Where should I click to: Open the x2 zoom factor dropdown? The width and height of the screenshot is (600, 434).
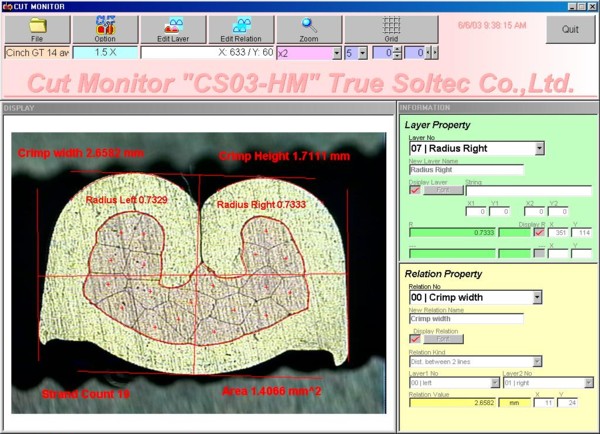[335, 52]
